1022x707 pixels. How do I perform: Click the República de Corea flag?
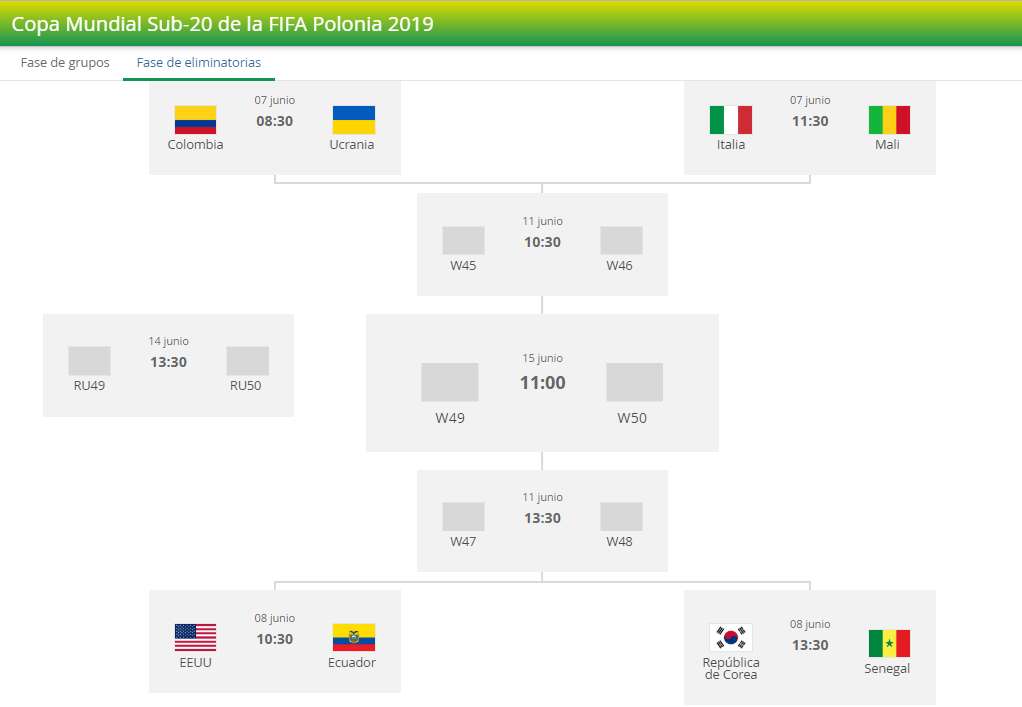(731, 637)
